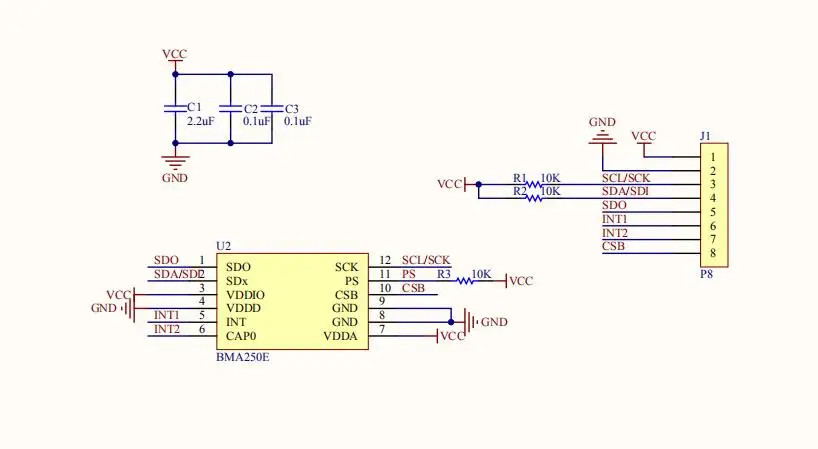The width and height of the screenshot is (818, 449).
Task: Click the GND symbol above header J1
Action: (603, 131)
